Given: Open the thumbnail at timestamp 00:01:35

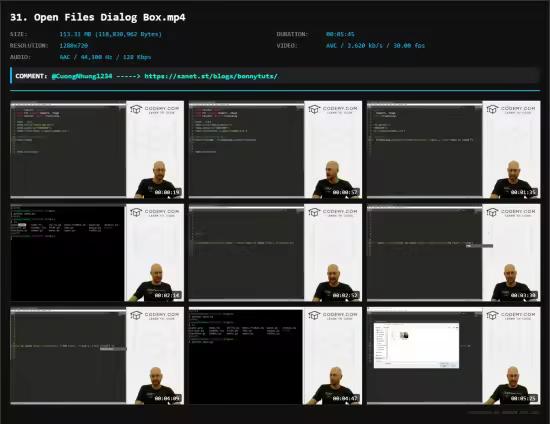Looking at the screenshot, I should click(x=454, y=149).
